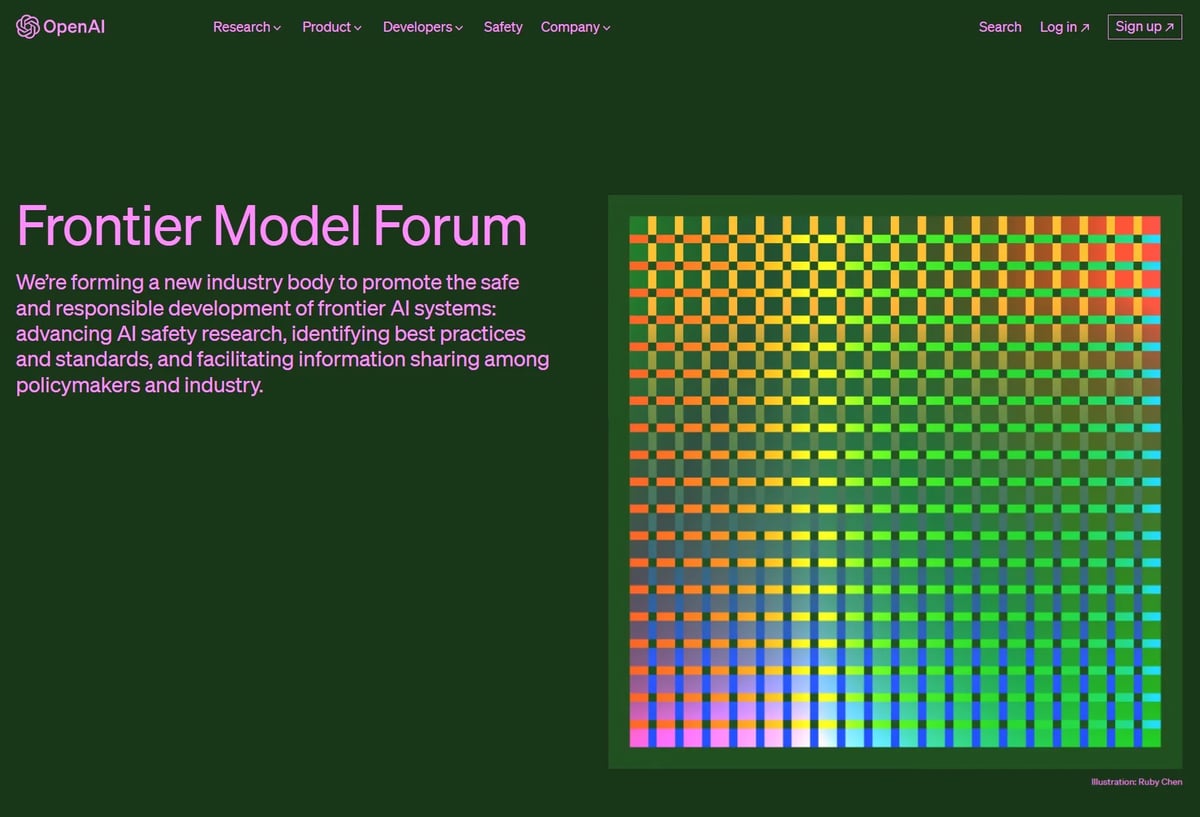This screenshot has width=1200, height=817.
Task: Click the Log in external arrow icon
Action: tap(1086, 28)
